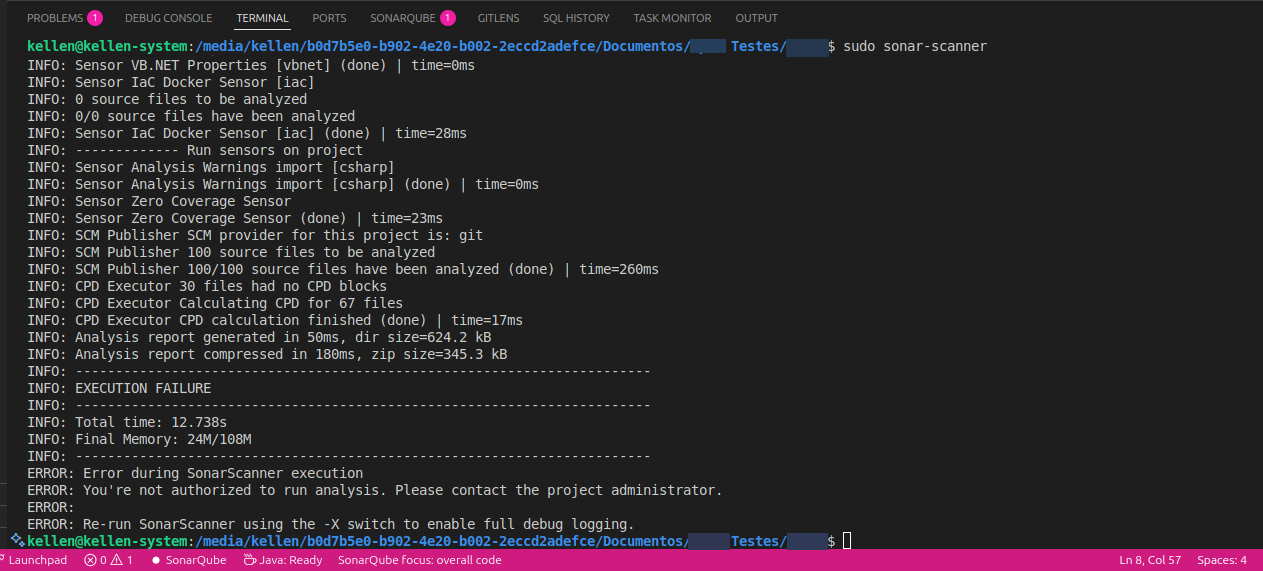Change indentation via Spaces: 4
Image resolution: width=1263 pixels, height=571 pixels.
click(1222, 560)
